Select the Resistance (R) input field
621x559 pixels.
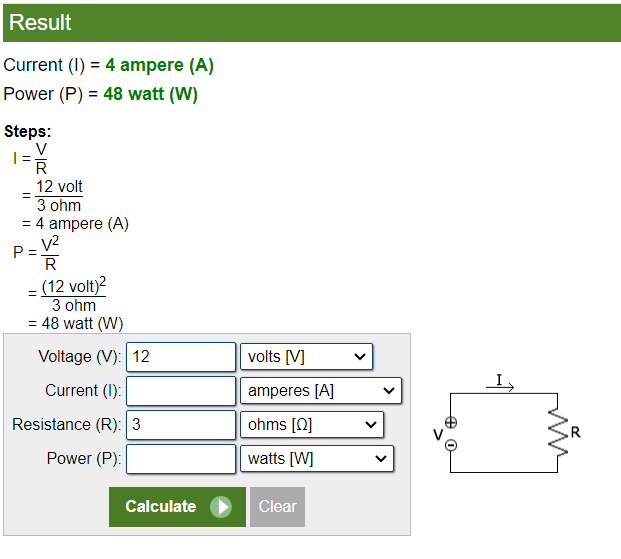181,425
